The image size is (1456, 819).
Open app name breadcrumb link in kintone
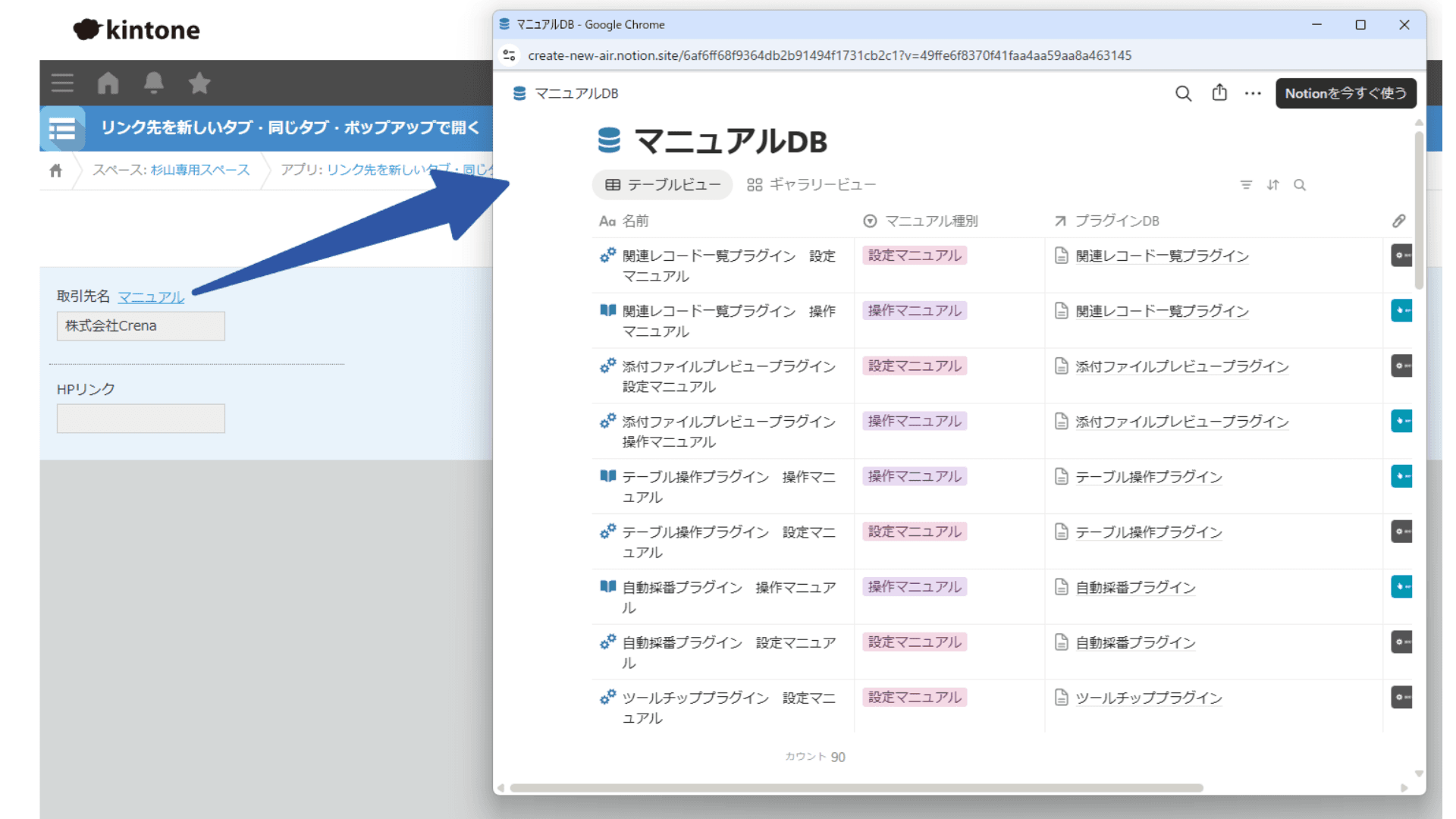coord(409,170)
